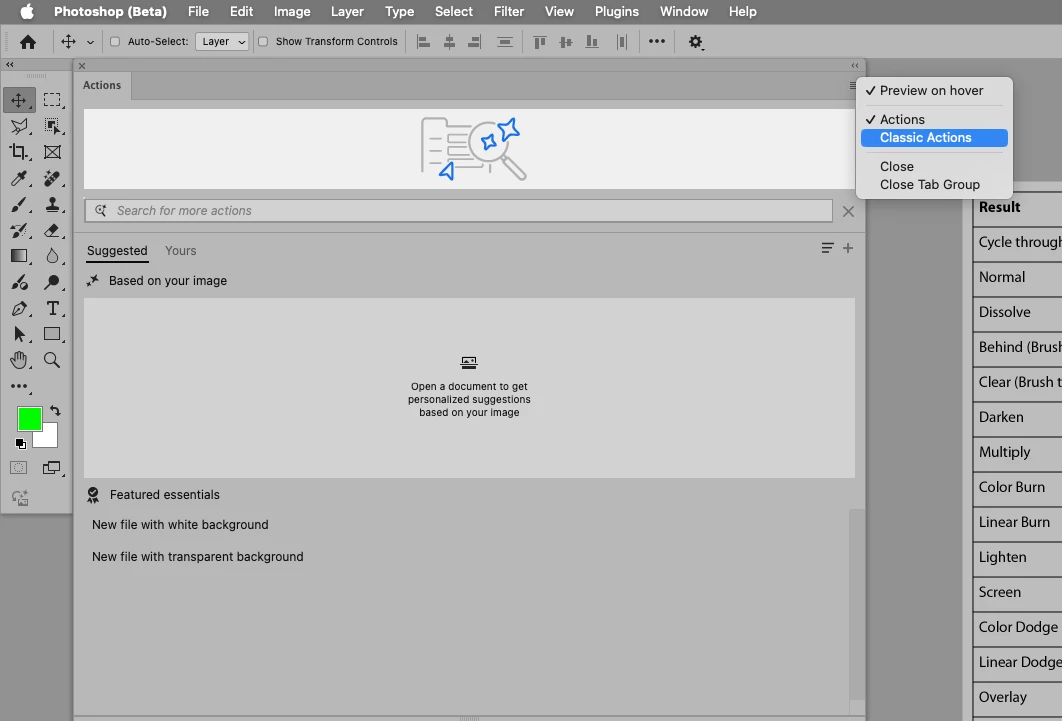The width and height of the screenshot is (1062, 721).
Task: Select the Dodge tool
Action: pyautogui.click(x=52, y=282)
